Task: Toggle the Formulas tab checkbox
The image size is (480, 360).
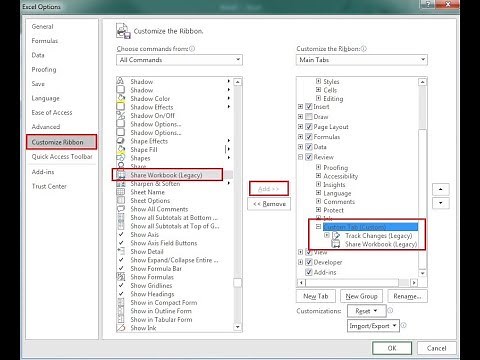Action: [309, 137]
